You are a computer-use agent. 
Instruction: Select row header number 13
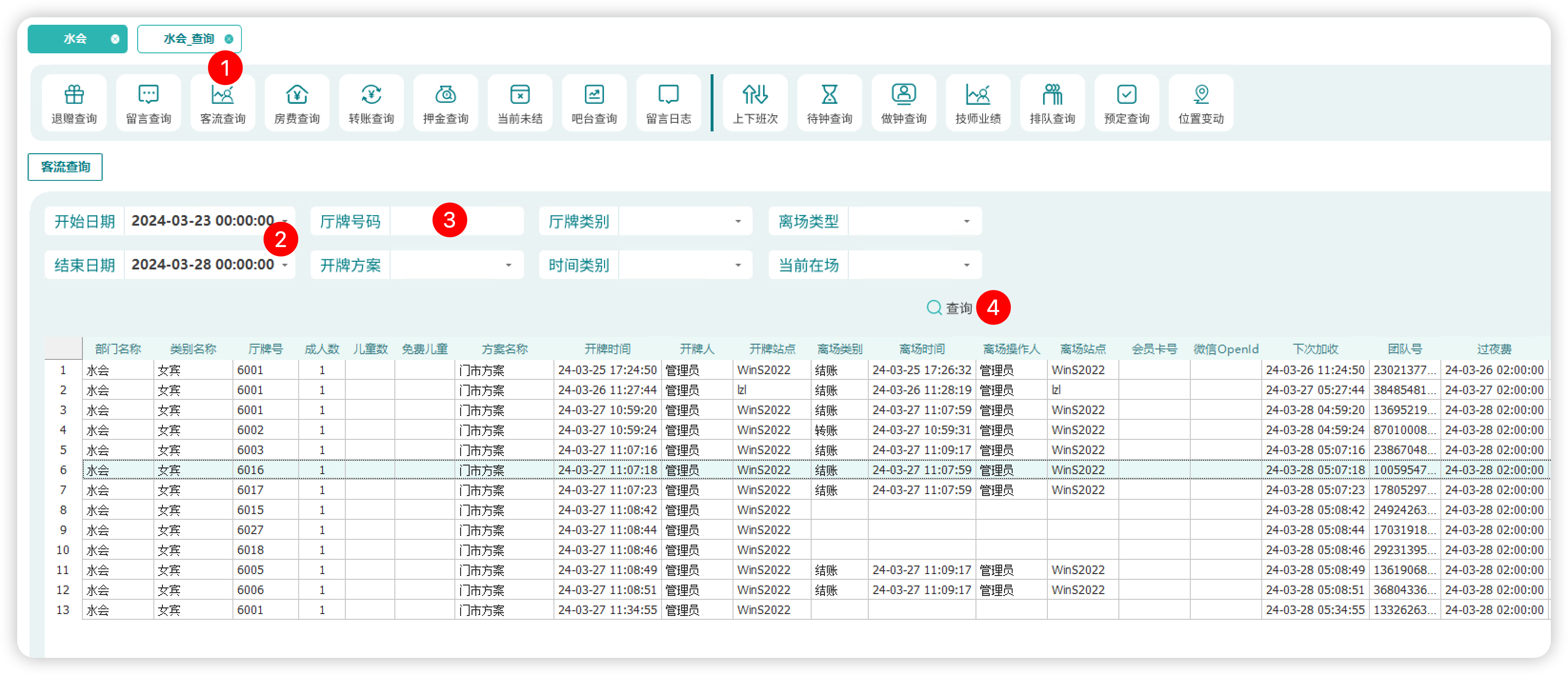click(63, 610)
